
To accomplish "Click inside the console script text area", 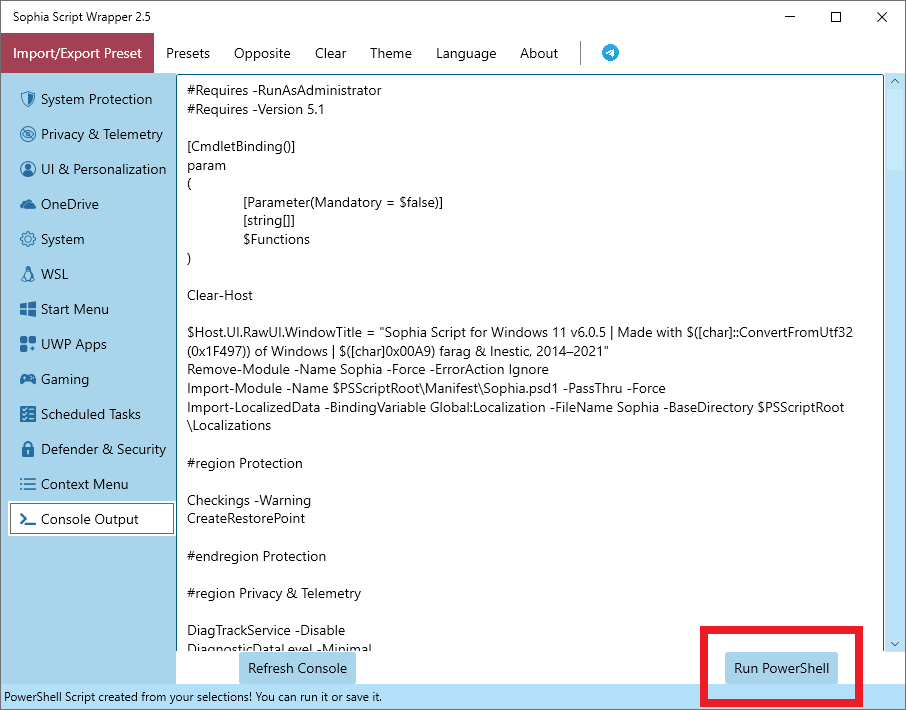I will [530, 362].
